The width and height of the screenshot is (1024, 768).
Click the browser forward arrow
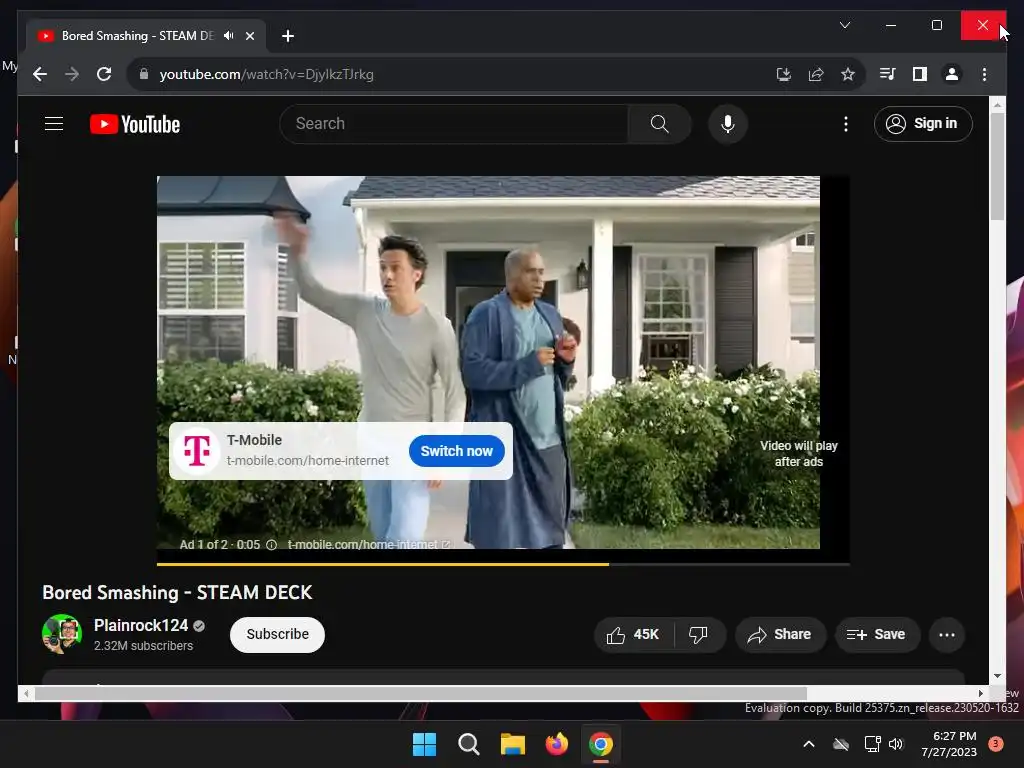pos(72,74)
